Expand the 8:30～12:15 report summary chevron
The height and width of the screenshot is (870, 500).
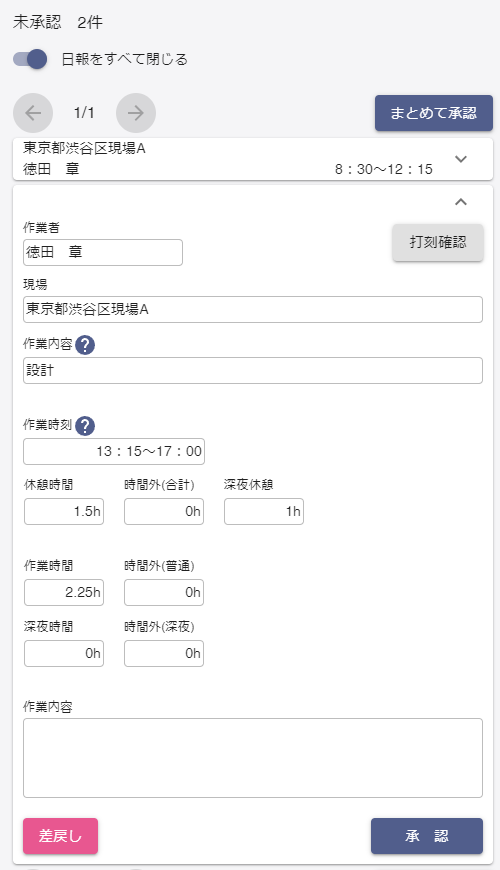point(461,159)
